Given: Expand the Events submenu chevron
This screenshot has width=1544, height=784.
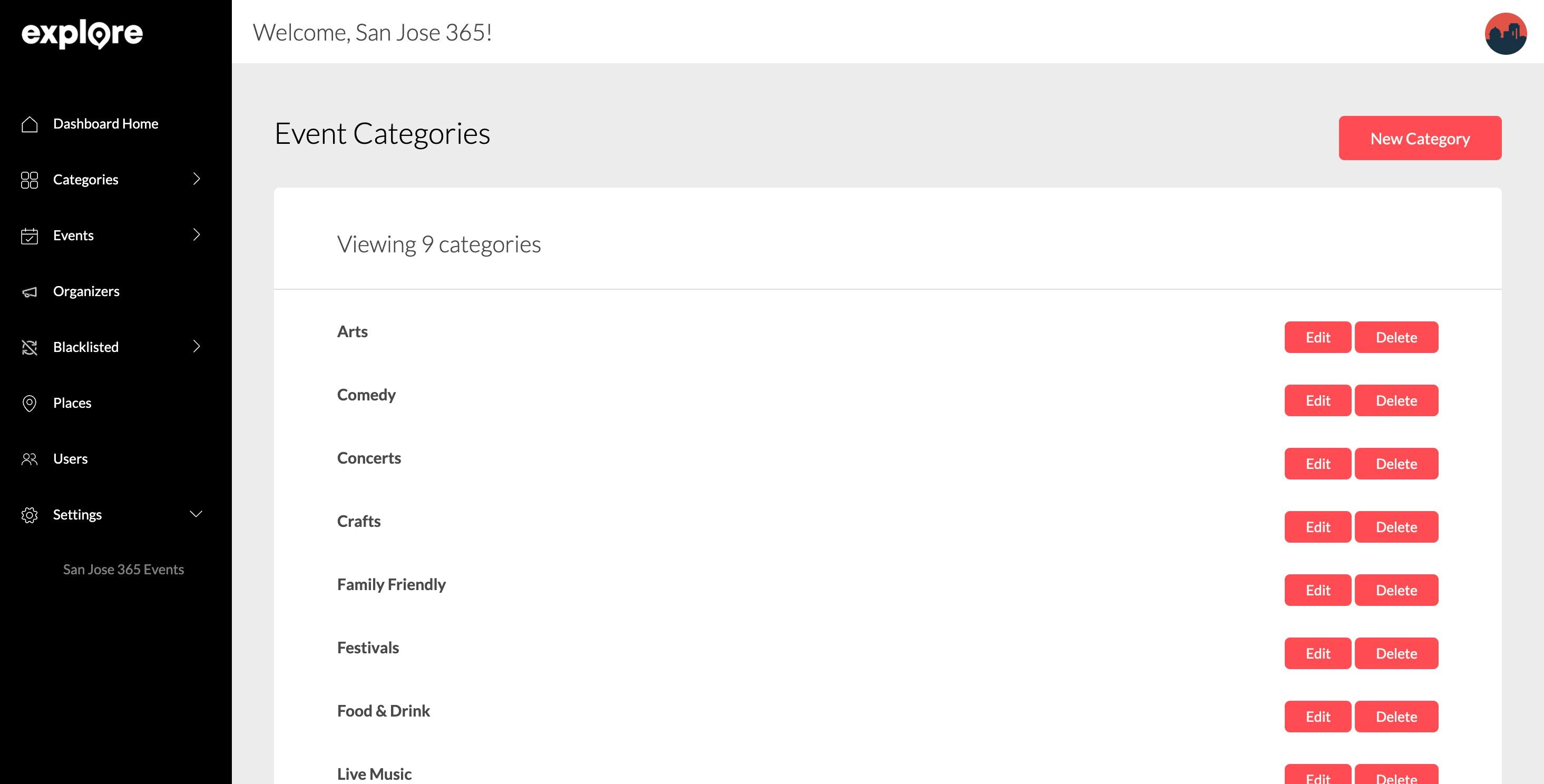Looking at the screenshot, I should pos(196,234).
